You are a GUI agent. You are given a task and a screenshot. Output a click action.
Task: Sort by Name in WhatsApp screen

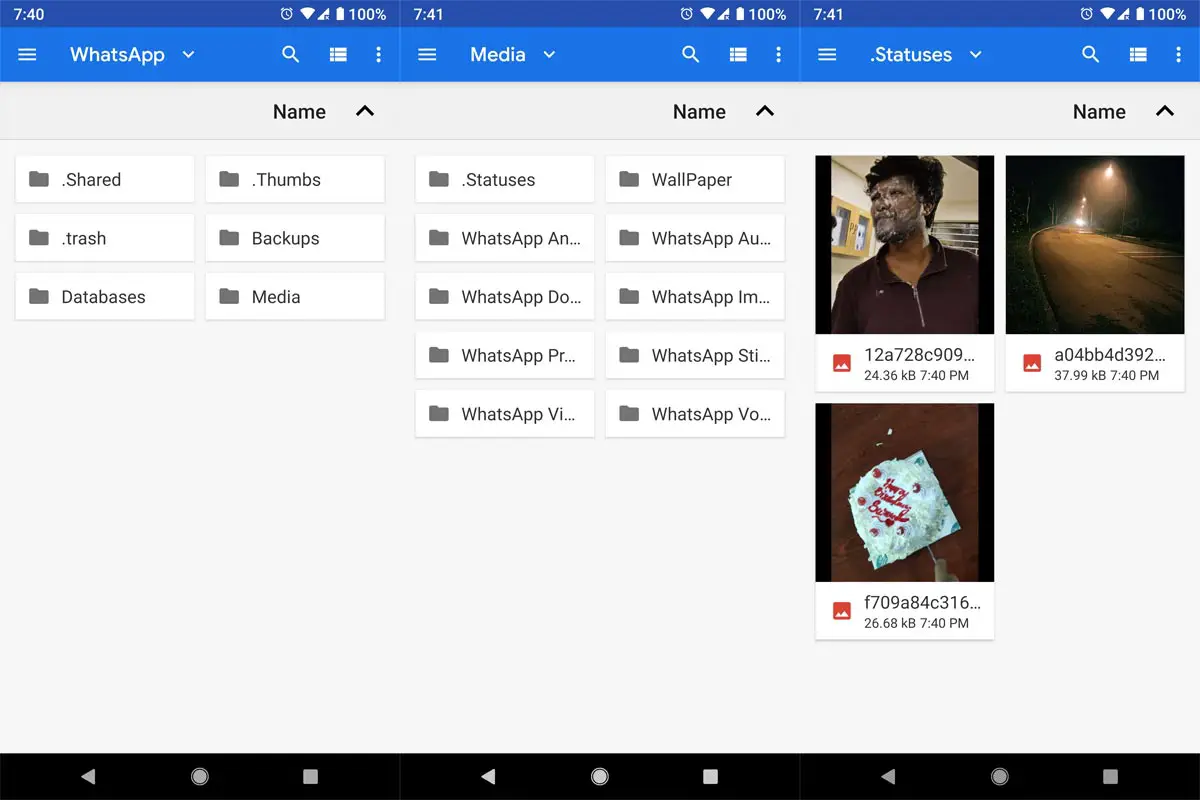[x=299, y=112]
